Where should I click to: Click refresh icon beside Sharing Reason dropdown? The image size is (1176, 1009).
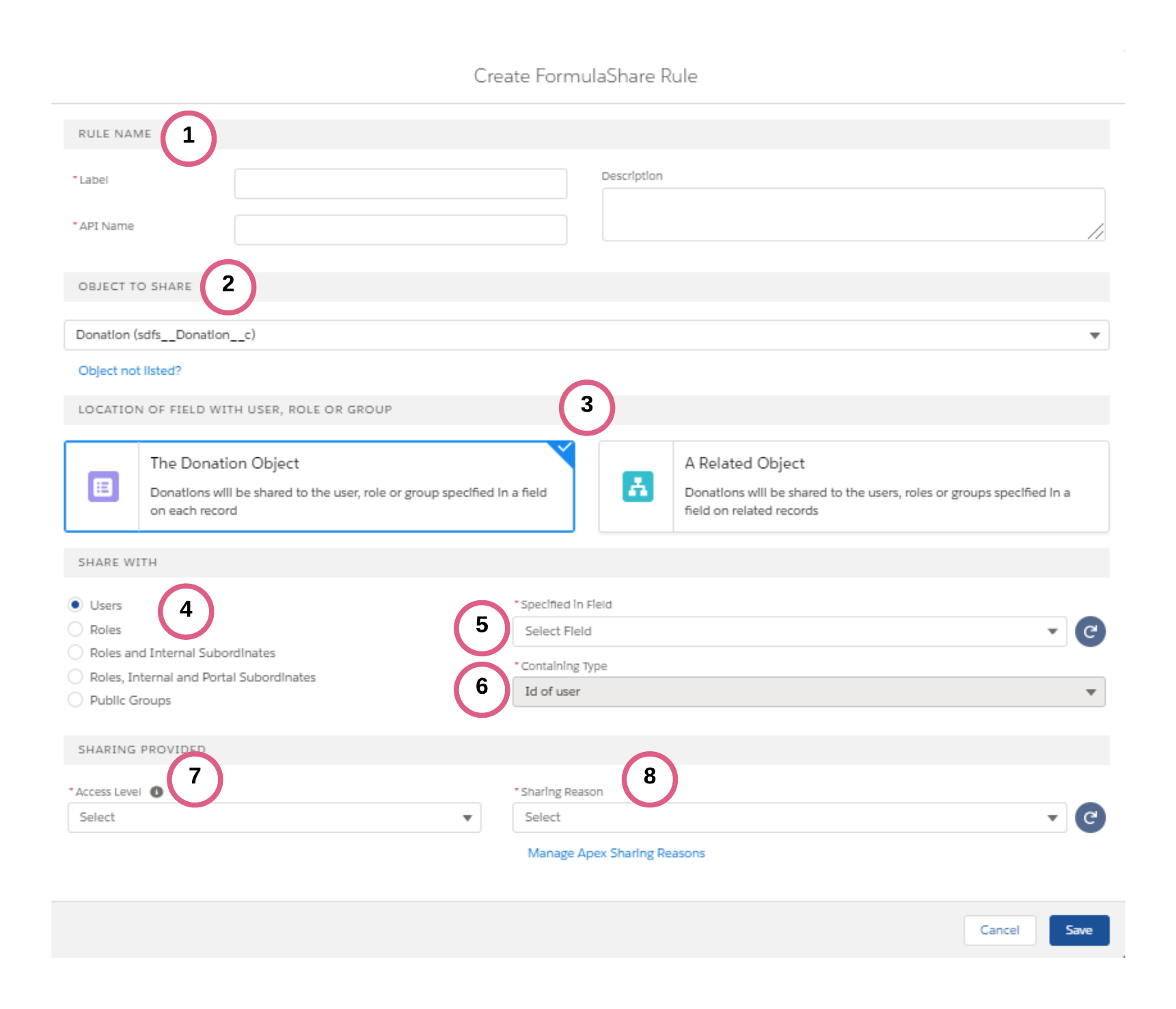(x=1089, y=818)
